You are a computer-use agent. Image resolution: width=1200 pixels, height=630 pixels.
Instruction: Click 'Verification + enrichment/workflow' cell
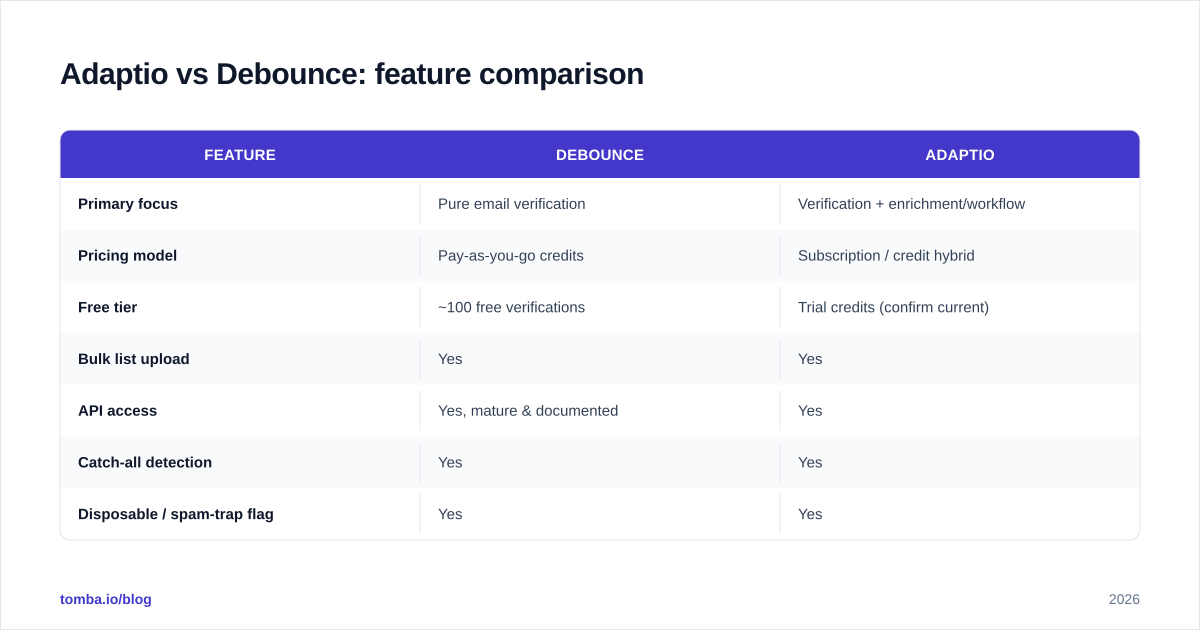(x=911, y=204)
